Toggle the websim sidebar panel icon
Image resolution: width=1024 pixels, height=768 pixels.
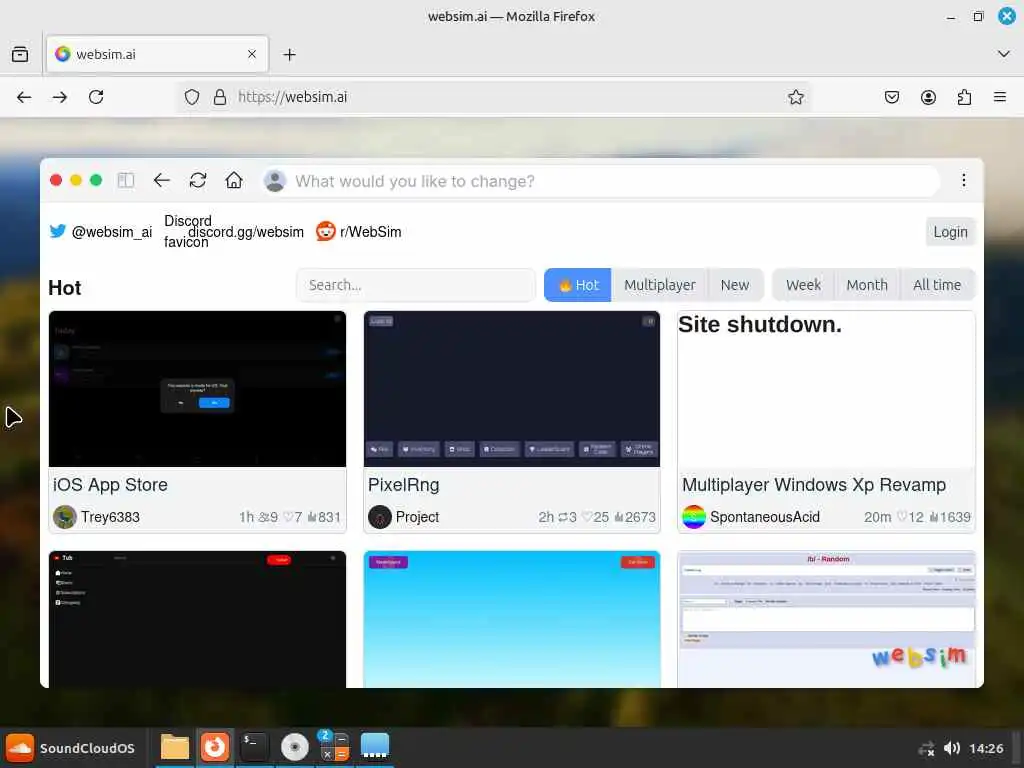click(125, 180)
